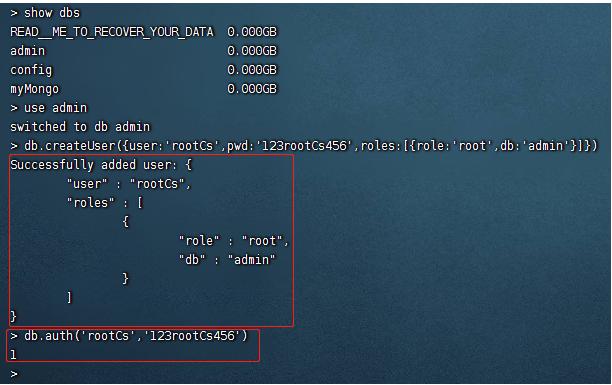Click the auth result '1' output
Image resolution: width=612 pixels, height=385 pixels.
pyautogui.click(x=14, y=355)
